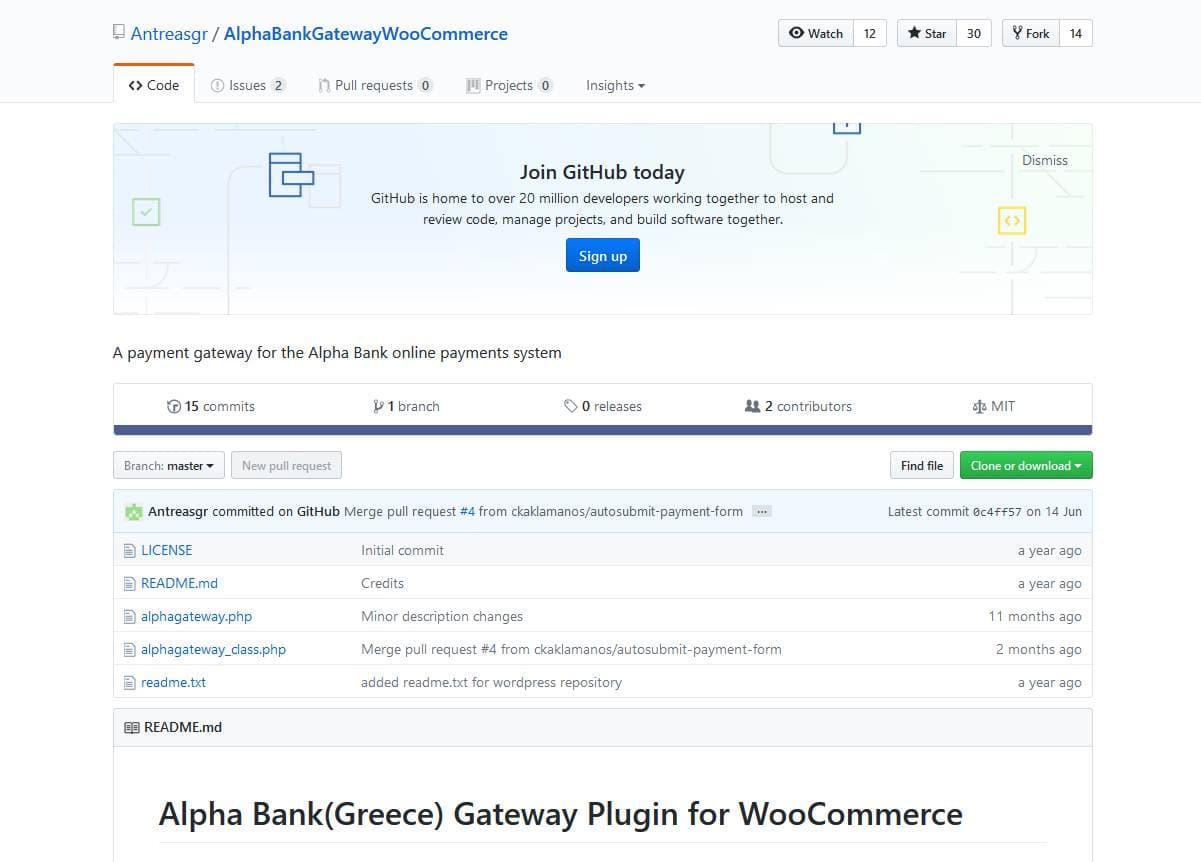Open the watchers count 12
The height and width of the screenshot is (862, 1201).
(870, 33)
